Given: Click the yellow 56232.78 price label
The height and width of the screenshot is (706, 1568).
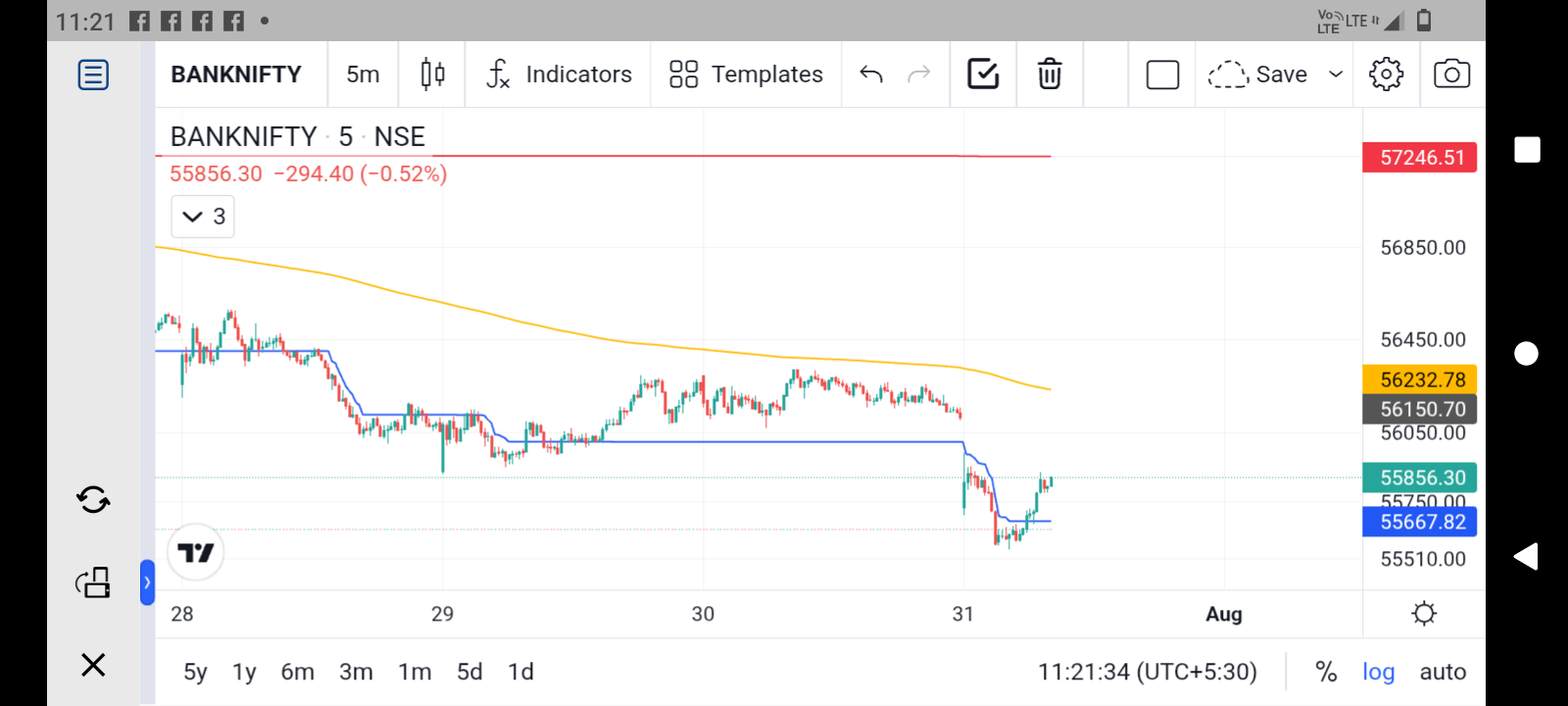Looking at the screenshot, I should (1420, 379).
